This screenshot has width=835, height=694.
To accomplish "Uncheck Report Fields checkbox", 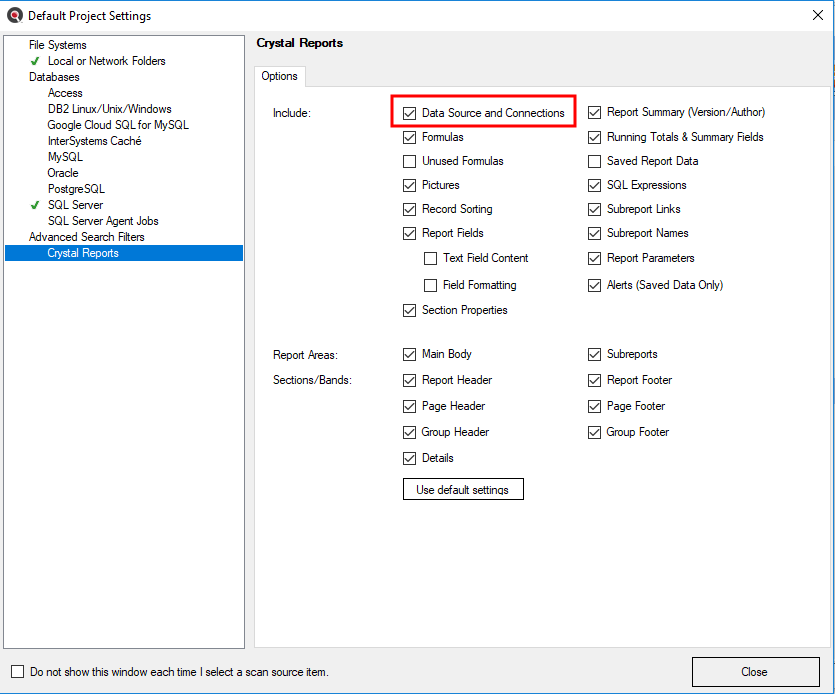I will tap(409, 233).
